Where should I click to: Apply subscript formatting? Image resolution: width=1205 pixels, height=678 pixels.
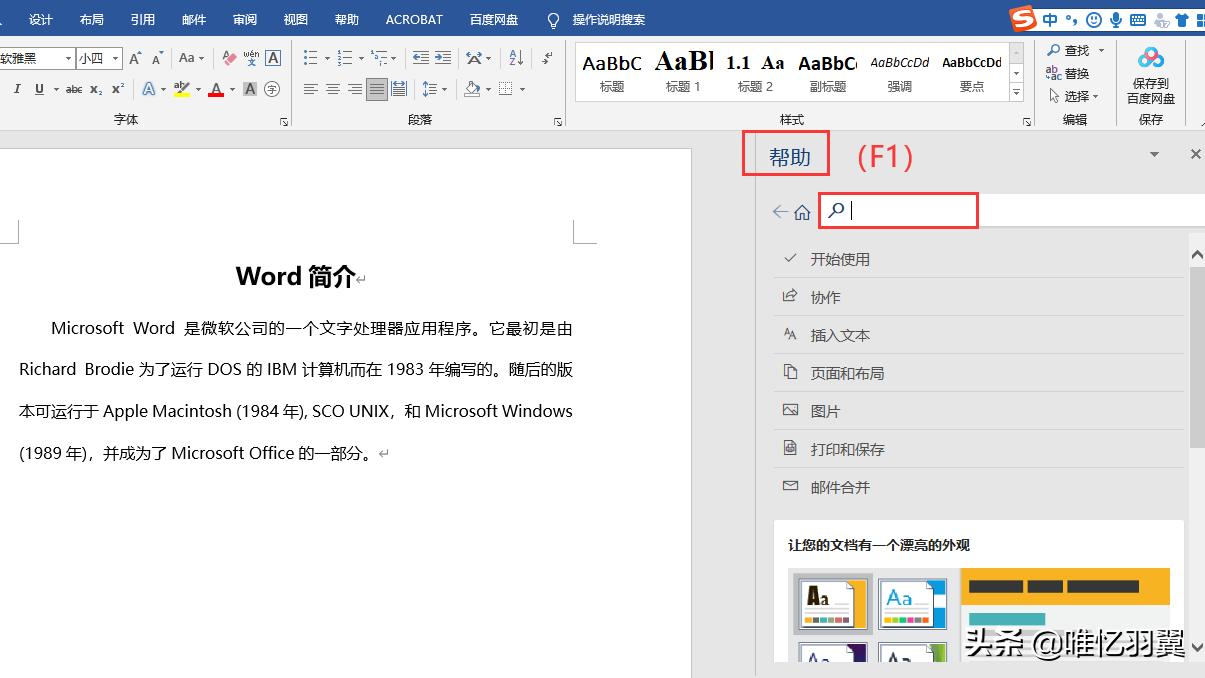(x=95, y=90)
